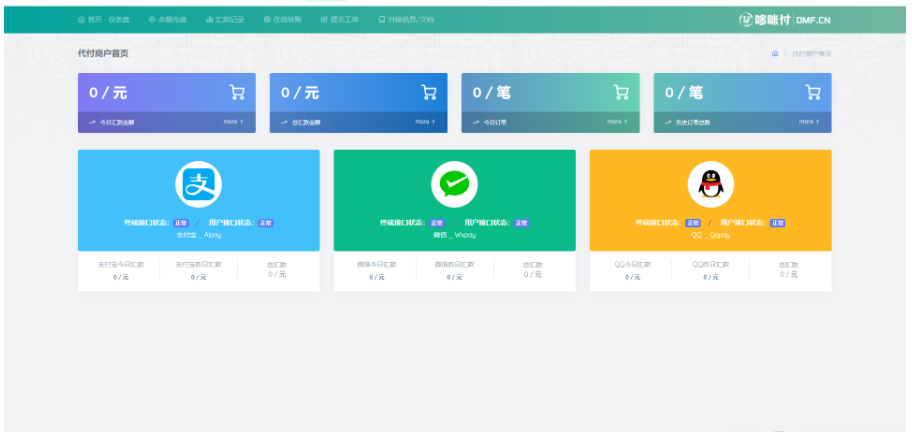Screen dimensions: 912x432
Task: Open more link on 总汇款金额 card
Action: (425, 122)
